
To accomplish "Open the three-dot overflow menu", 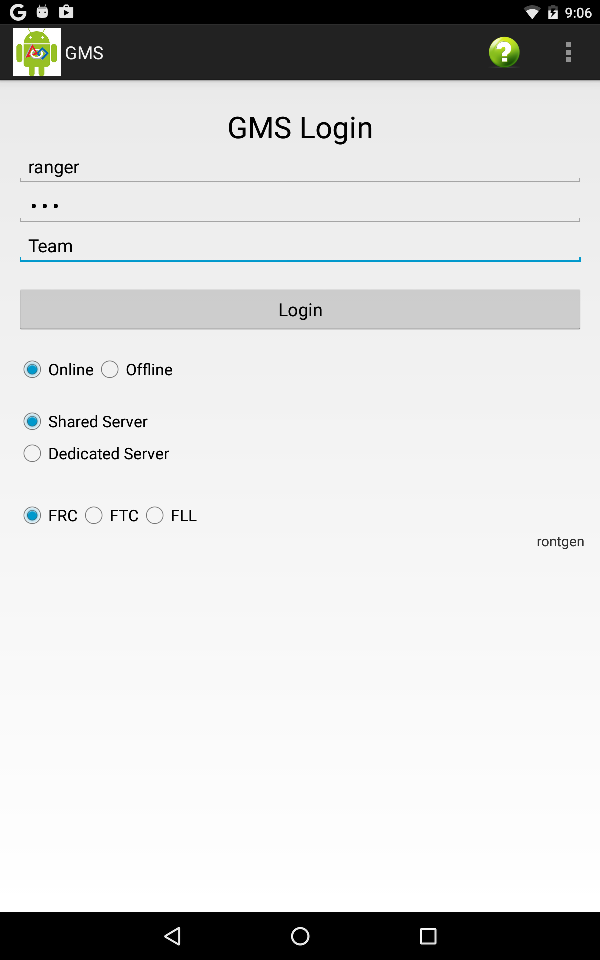I will point(568,52).
